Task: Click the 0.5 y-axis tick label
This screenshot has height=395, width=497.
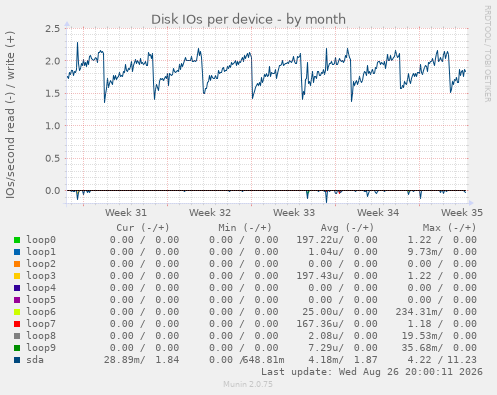Action: point(53,158)
